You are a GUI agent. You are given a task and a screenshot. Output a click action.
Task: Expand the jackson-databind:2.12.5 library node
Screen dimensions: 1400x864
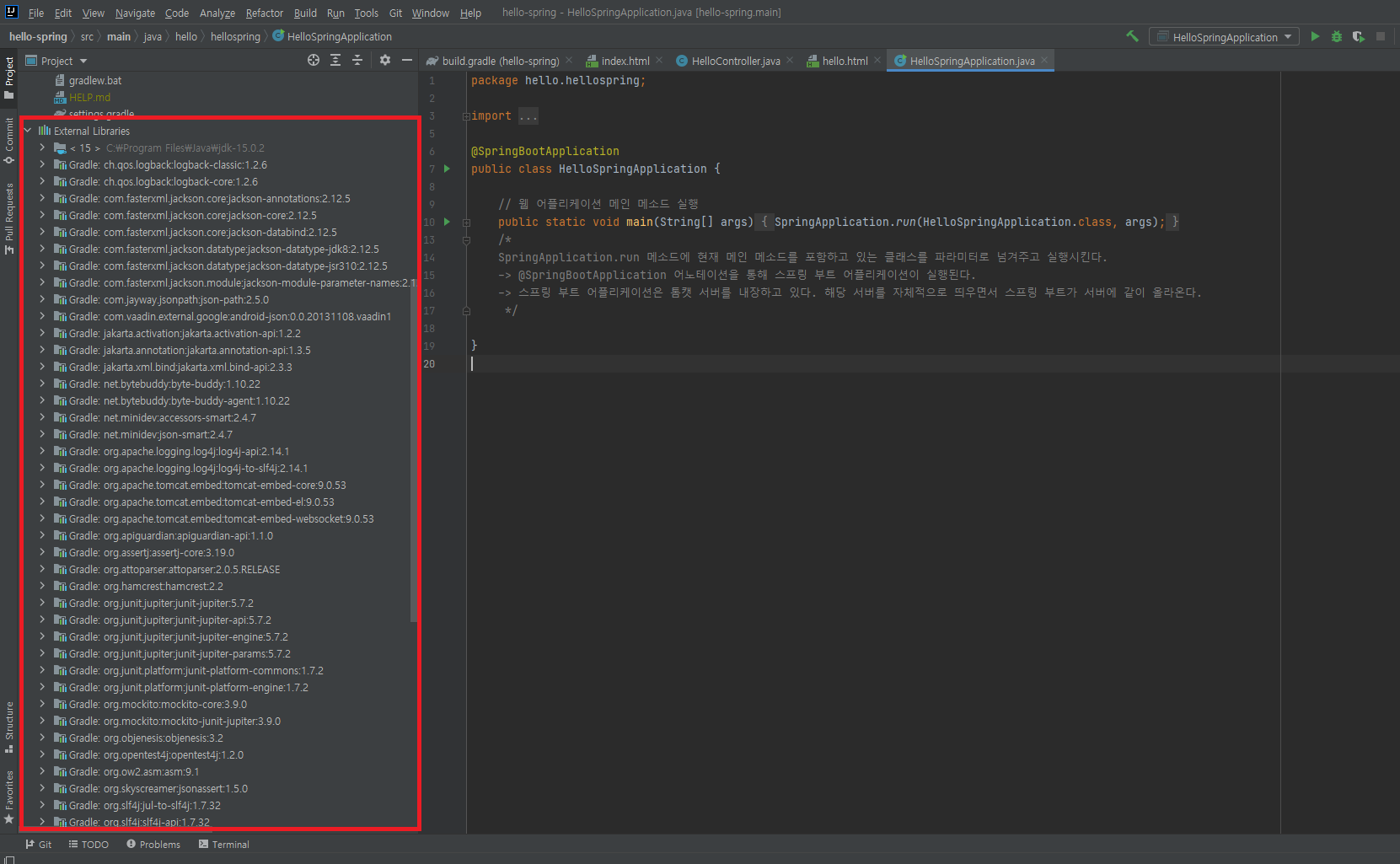42,232
